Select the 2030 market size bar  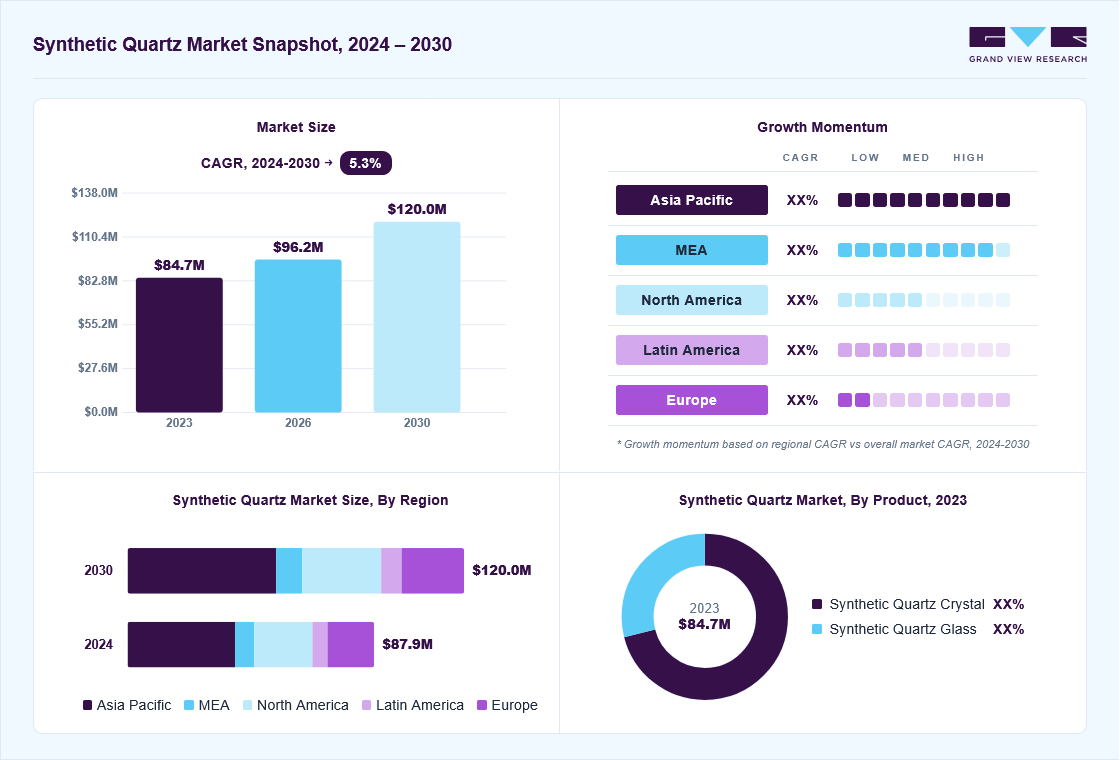417,317
